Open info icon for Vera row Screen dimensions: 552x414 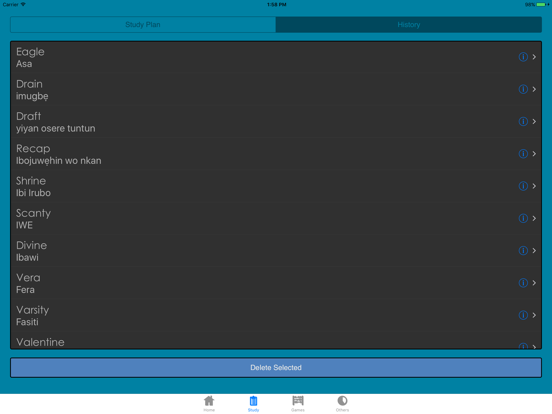click(523, 283)
